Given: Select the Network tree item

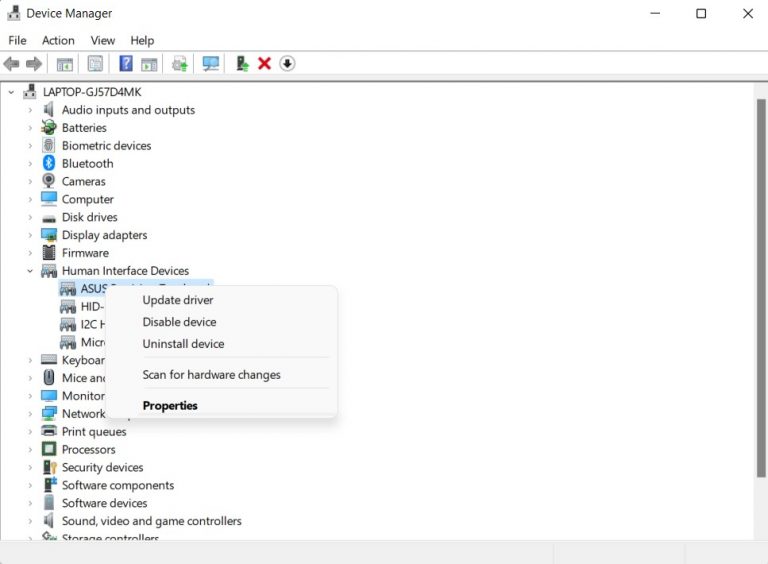Looking at the screenshot, I should tap(83, 414).
